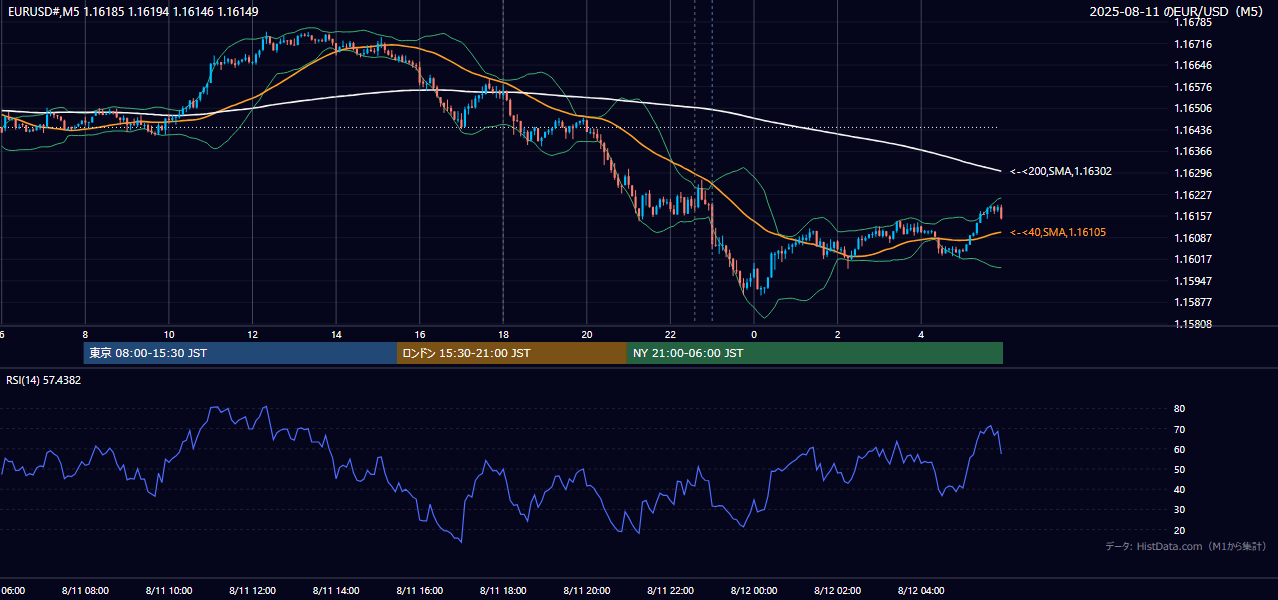Click RSI scale value 80
This screenshot has height=600, width=1278.
click(1180, 409)
